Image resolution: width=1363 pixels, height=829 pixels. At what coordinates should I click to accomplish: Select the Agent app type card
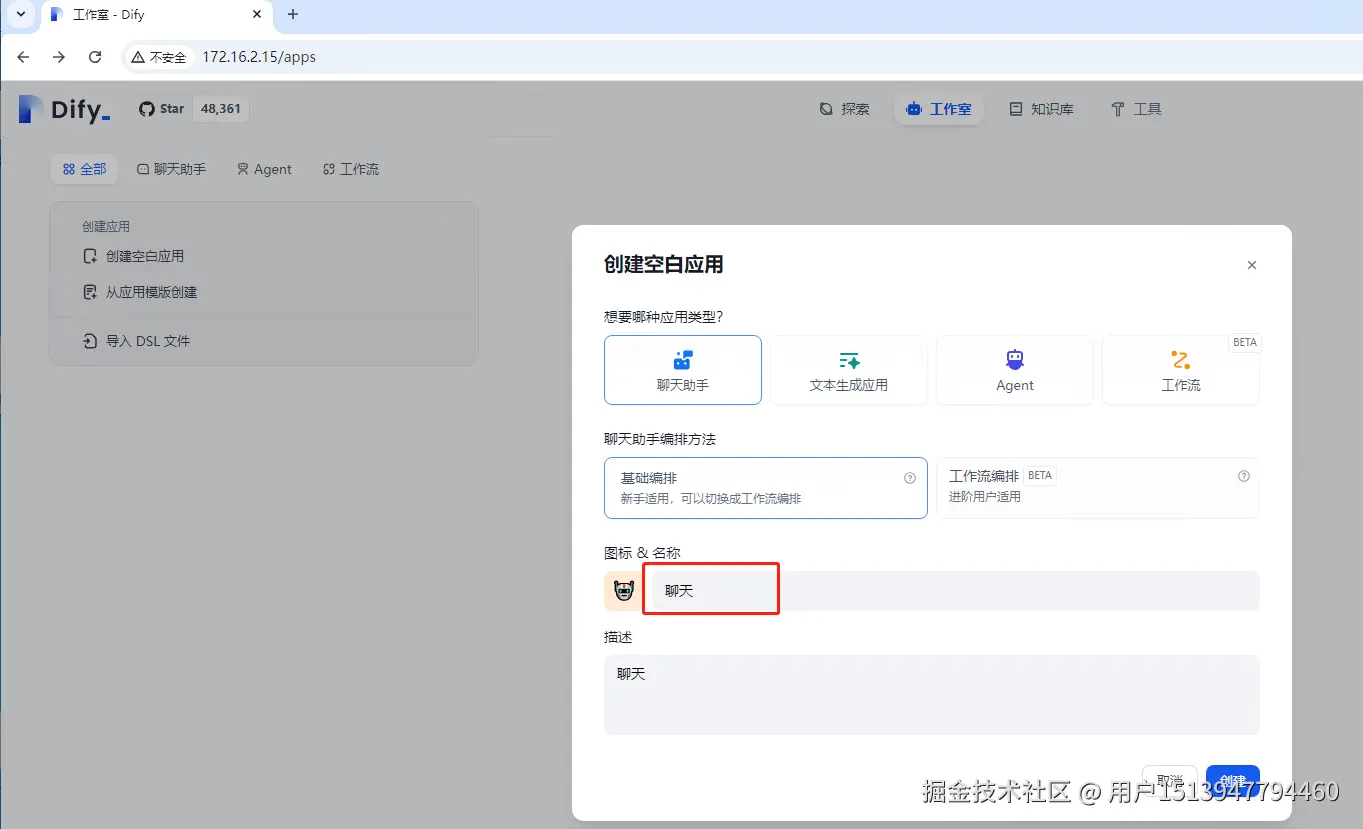[1015, 370]
